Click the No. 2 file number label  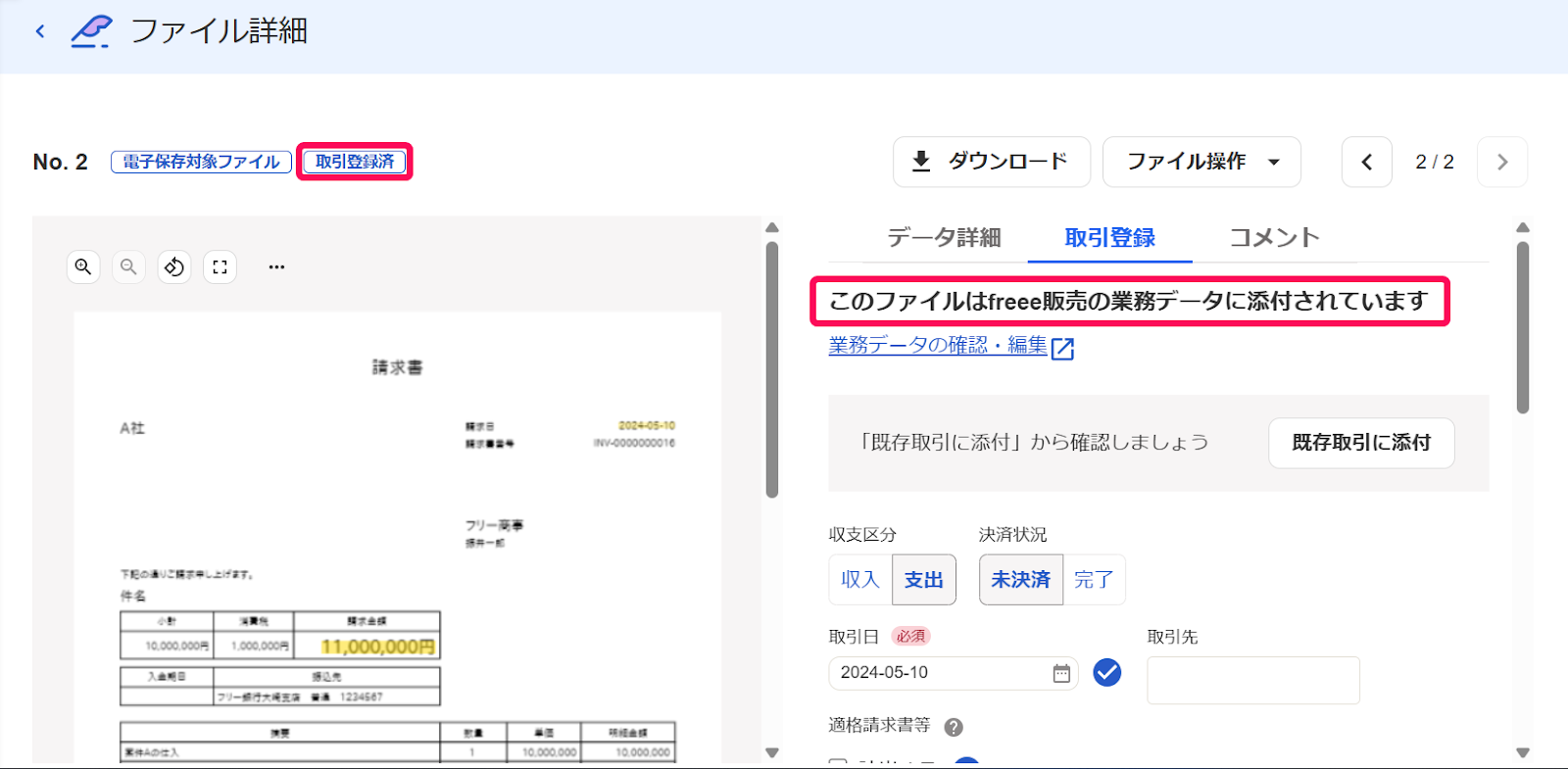[61, 162]
